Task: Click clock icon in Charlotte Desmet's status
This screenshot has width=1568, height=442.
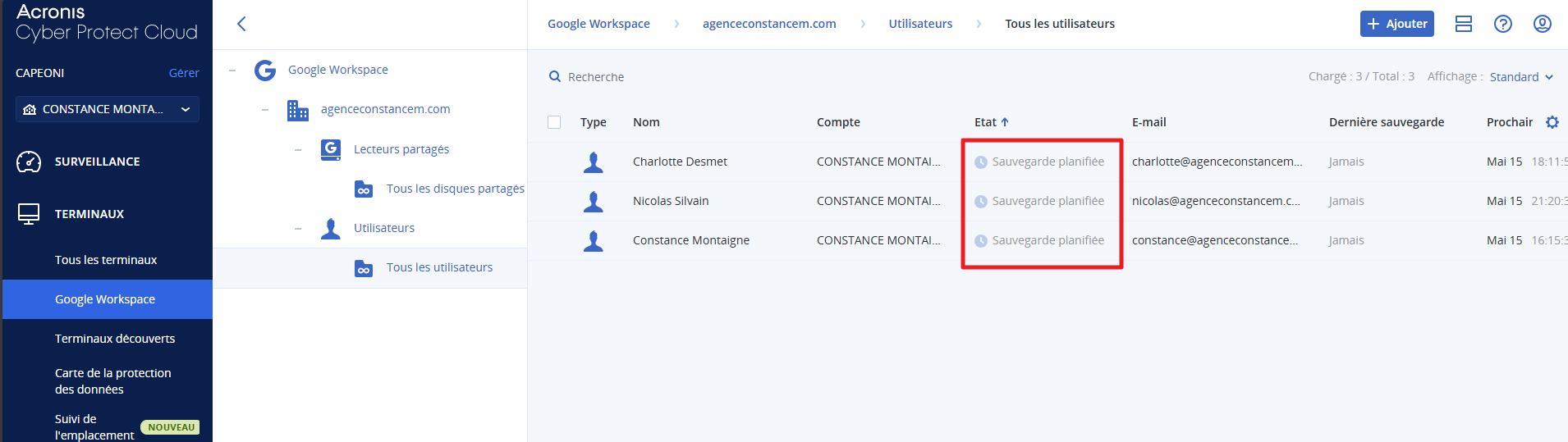Action: (981, 162)
